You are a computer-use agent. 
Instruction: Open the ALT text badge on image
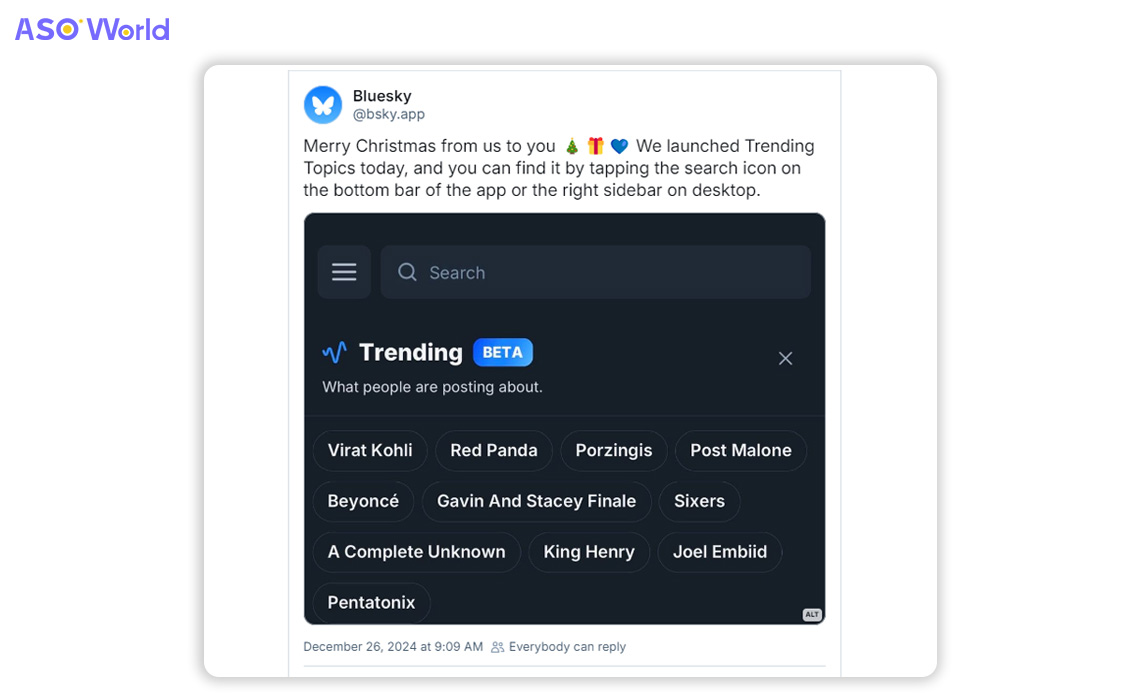pos(811,614)
